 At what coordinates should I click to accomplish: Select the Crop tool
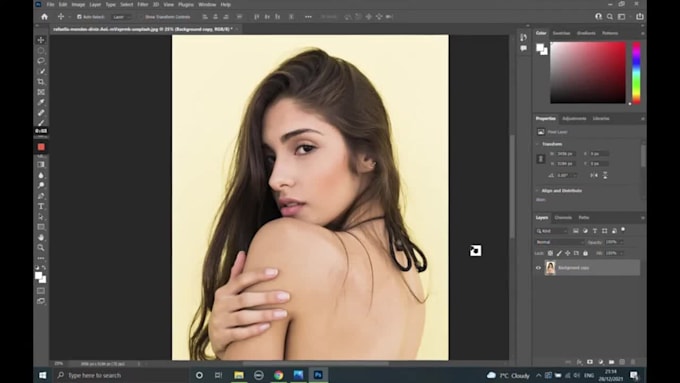[41, 82]
